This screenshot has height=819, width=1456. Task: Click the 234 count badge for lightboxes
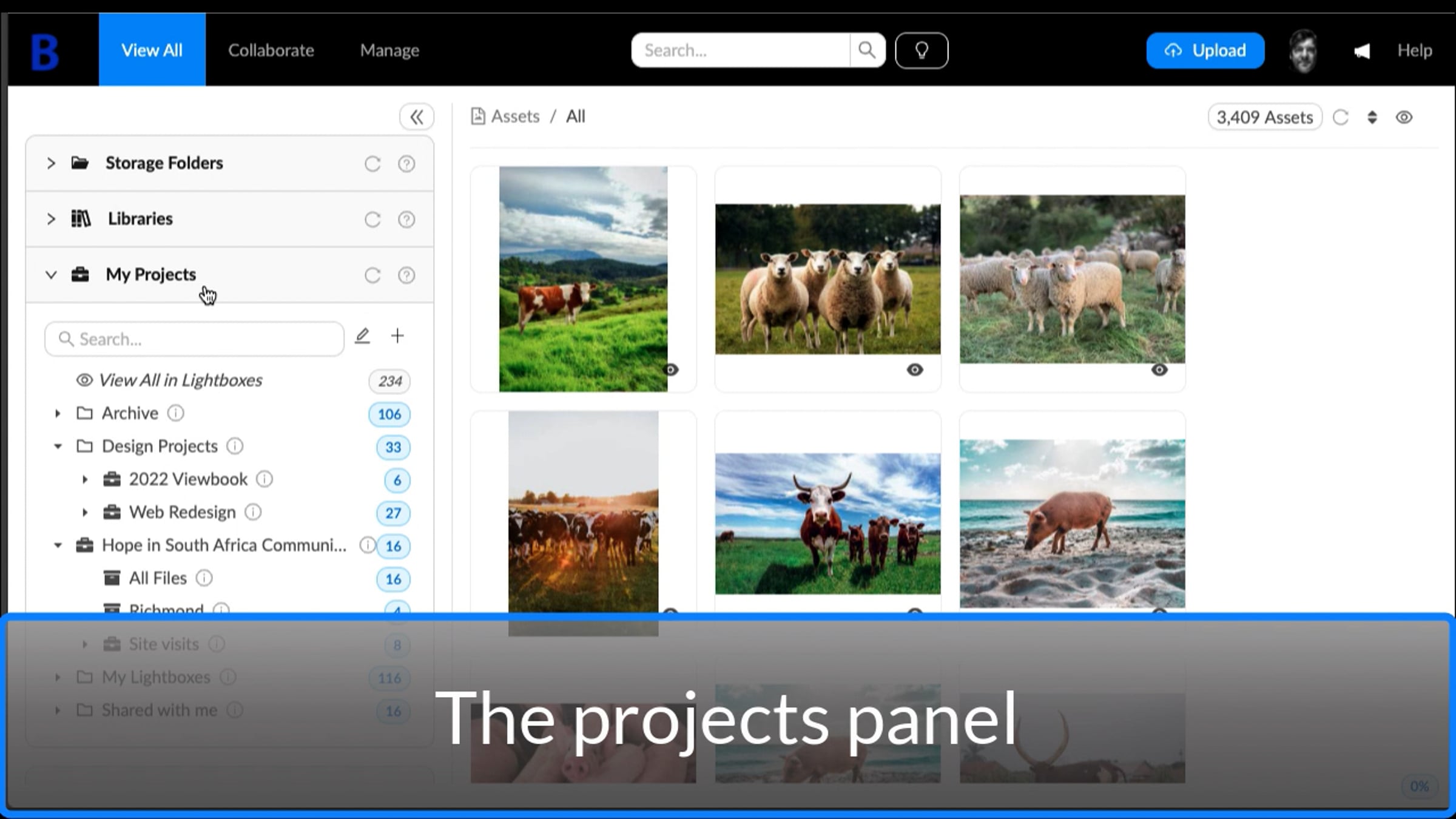(x=389, y=381)
